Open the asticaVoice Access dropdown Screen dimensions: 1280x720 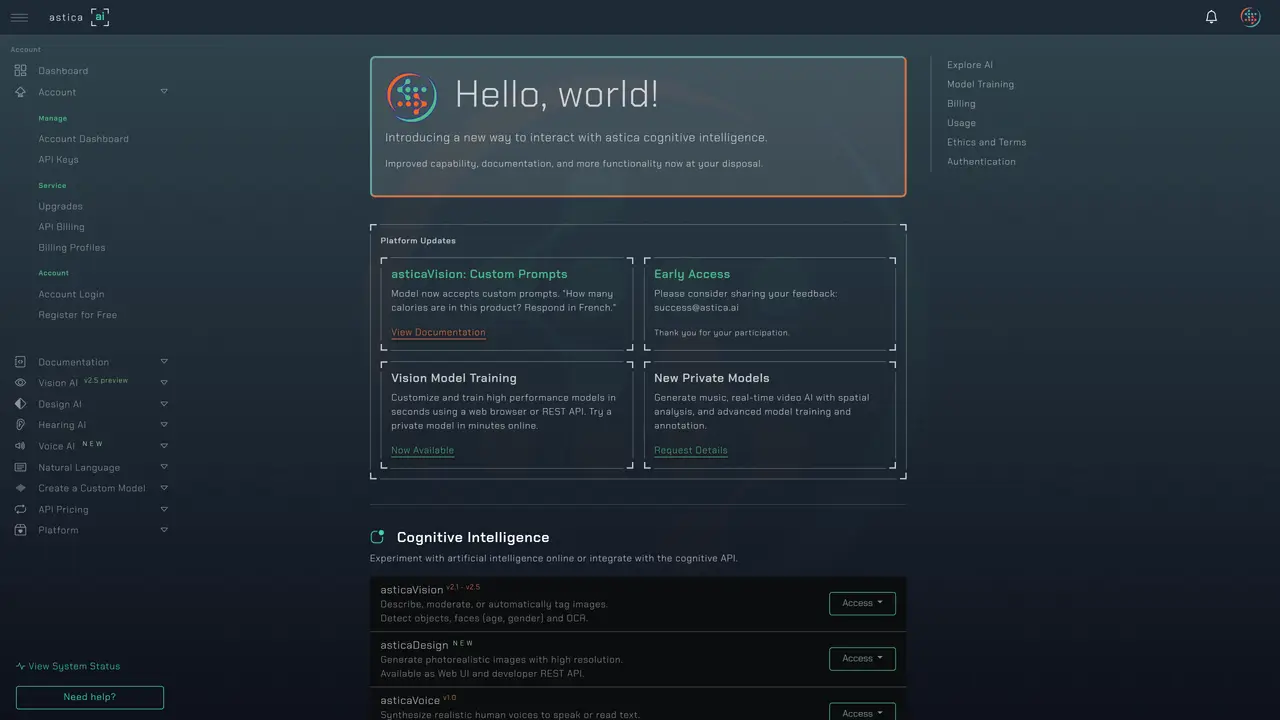[862, 712]
